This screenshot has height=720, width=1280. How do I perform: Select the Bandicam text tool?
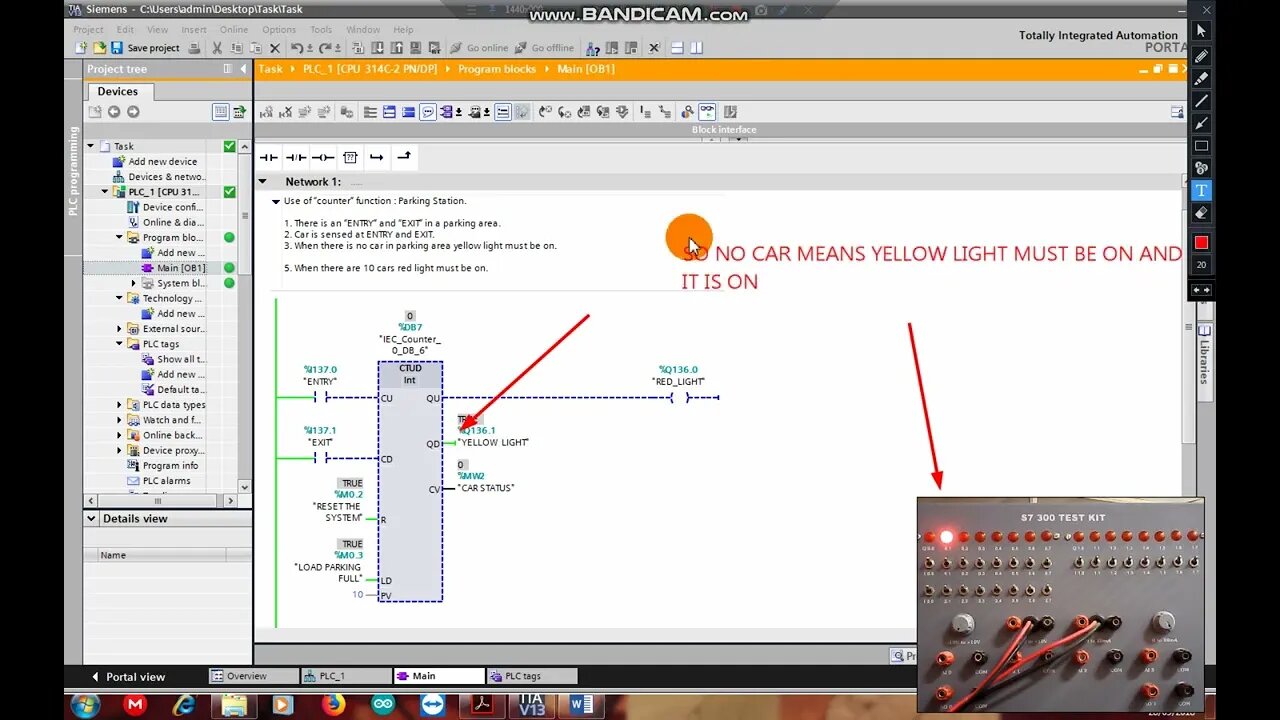pos(1201,190)
